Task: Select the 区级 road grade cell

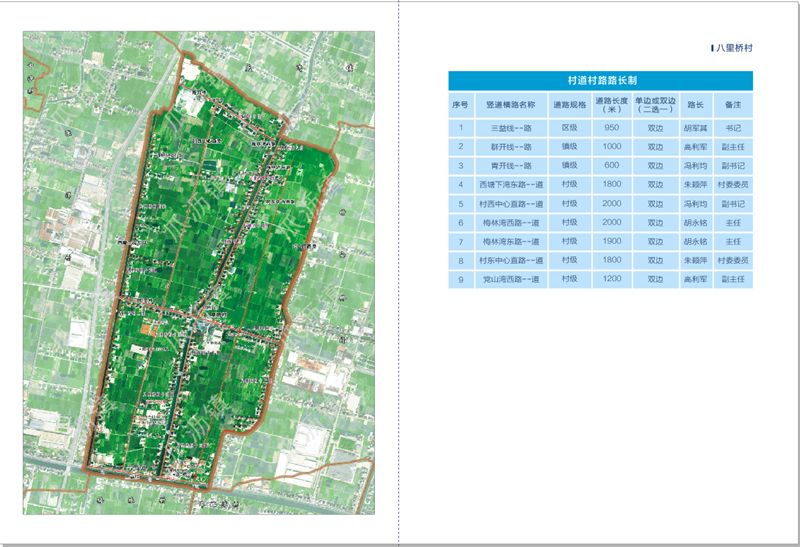Action: 569,128
